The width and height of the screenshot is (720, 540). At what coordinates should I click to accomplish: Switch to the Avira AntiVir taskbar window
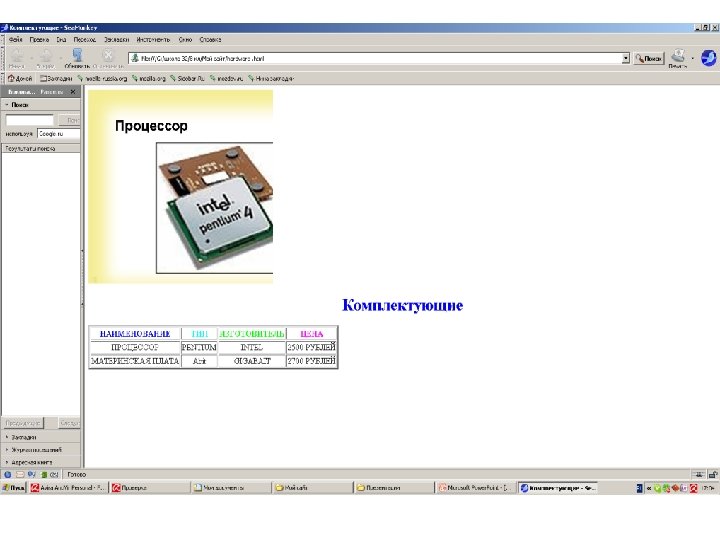[x=68, y=488]
